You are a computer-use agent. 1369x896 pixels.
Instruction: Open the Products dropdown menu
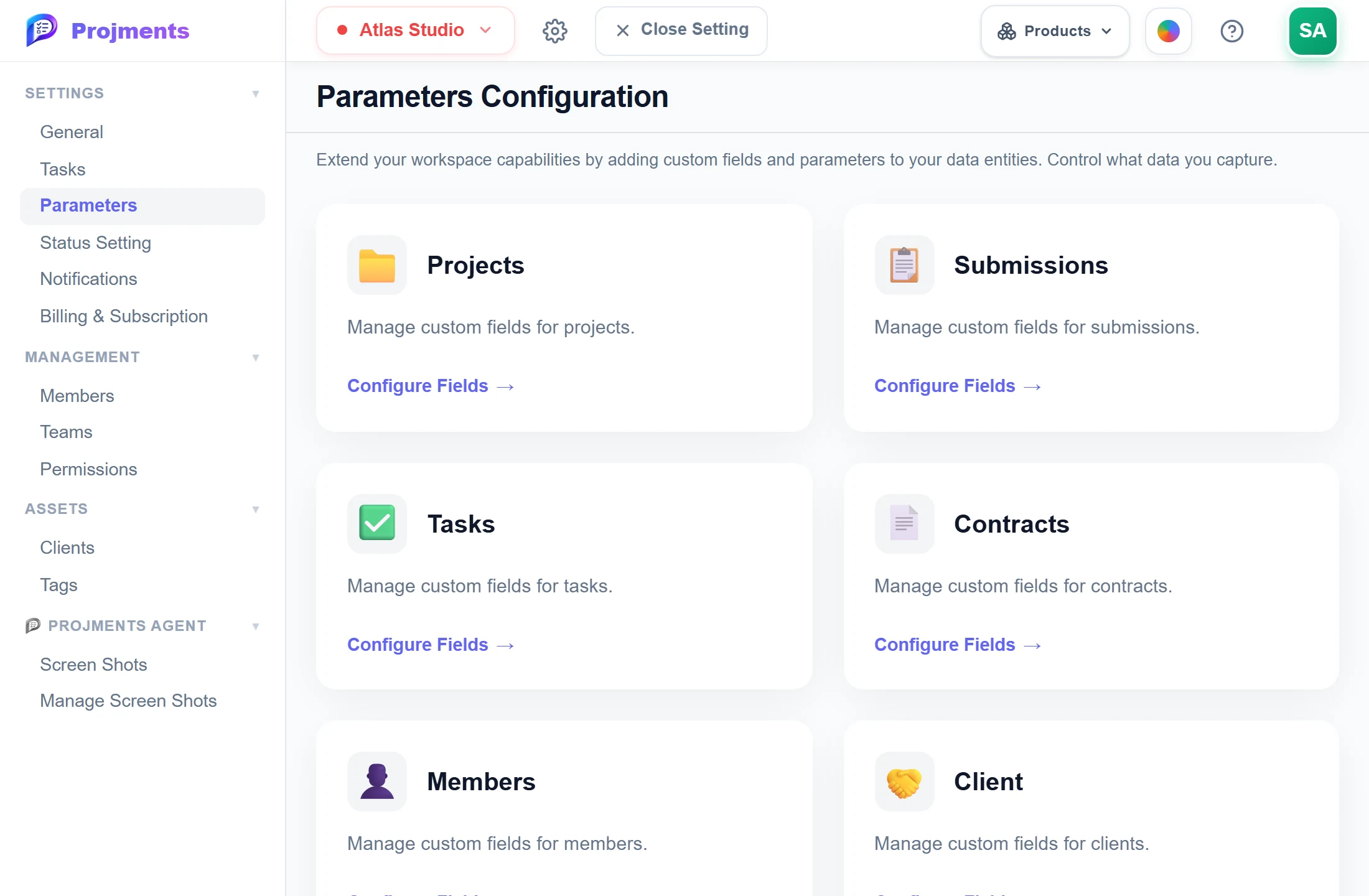(x=1055, y=31)
